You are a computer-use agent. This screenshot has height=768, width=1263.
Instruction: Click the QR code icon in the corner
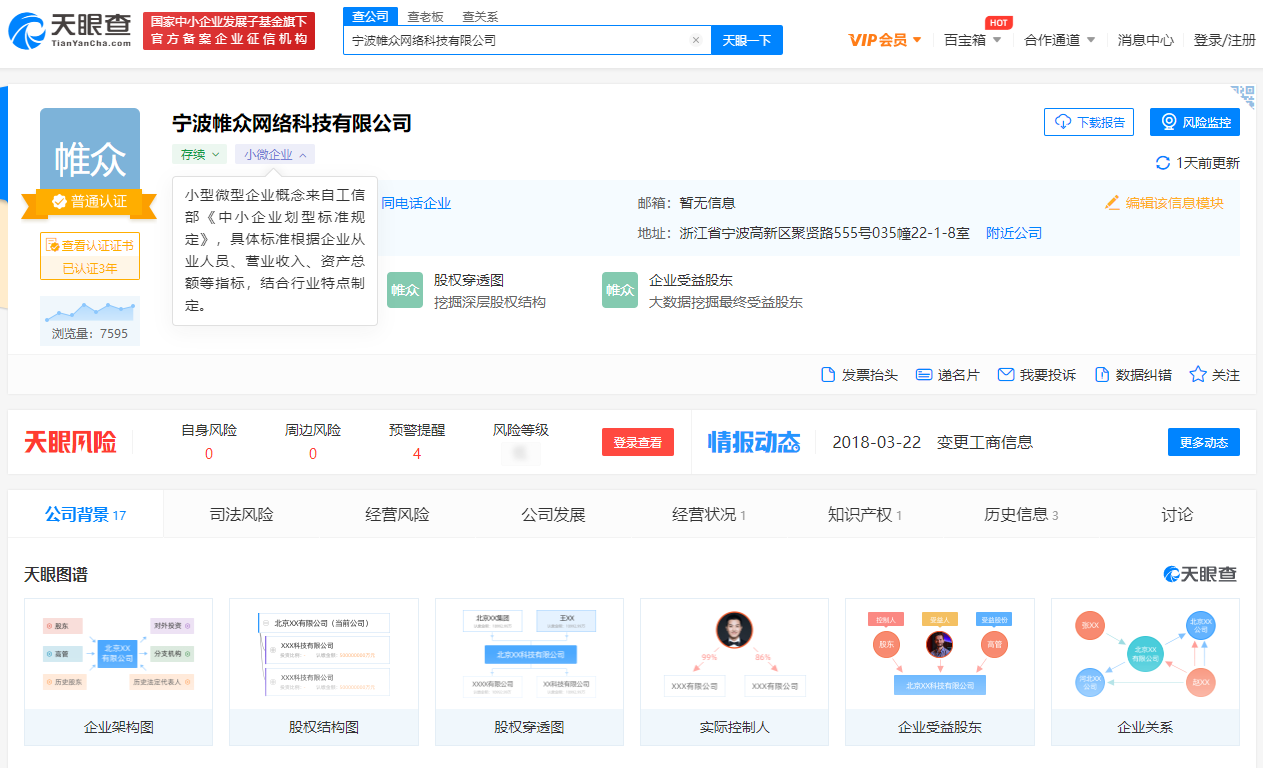point(1243,97)
